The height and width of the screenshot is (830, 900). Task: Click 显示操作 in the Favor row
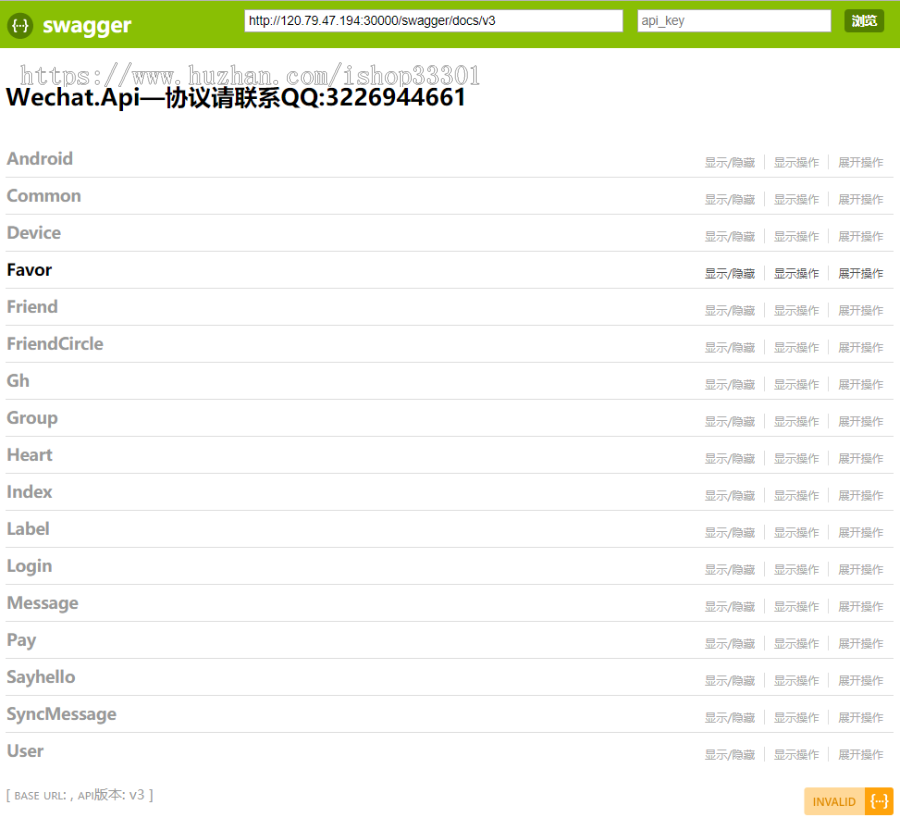tap(797, 273)
